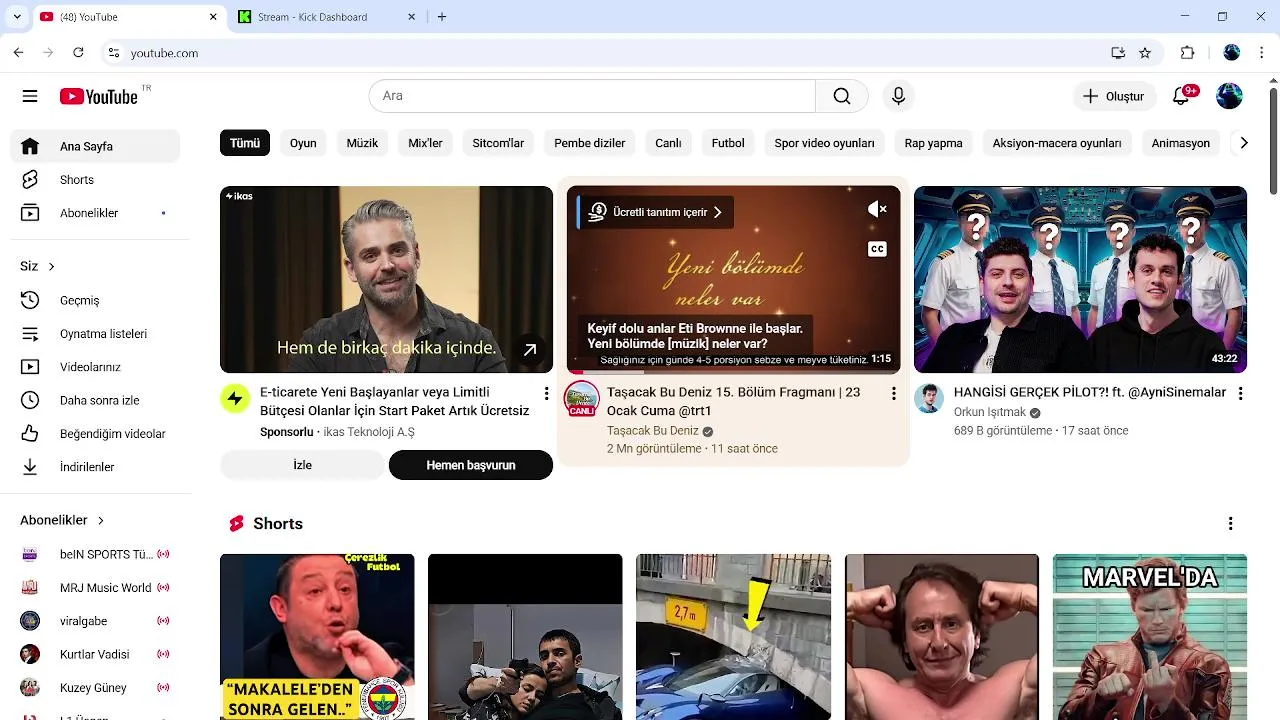Expand the Abonelikler subscriptions section
Screen dimensions: 1280x720
62,520
